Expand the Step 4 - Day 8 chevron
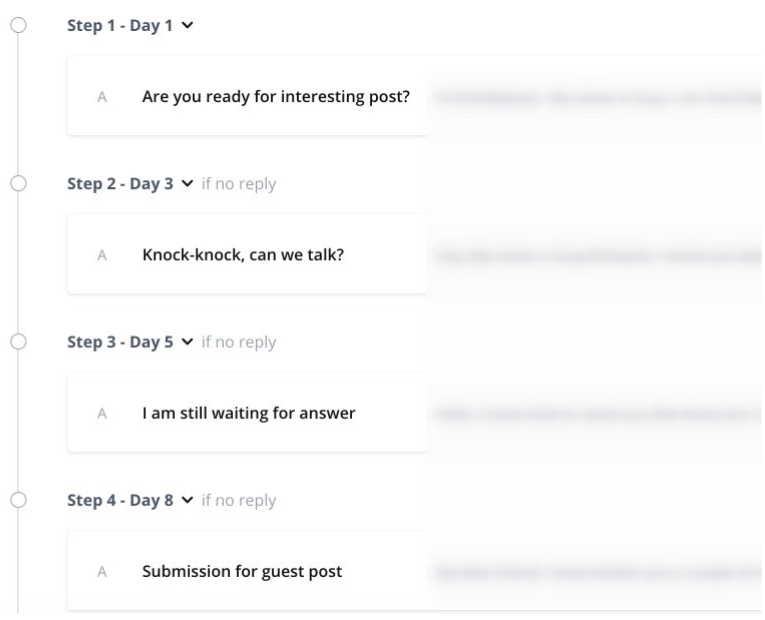 (x=187, y=500)
